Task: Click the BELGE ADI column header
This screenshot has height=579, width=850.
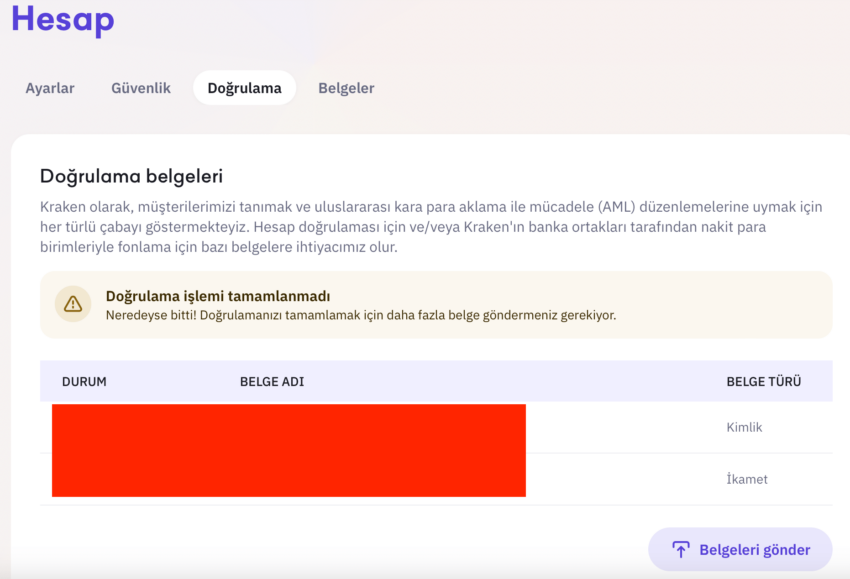Action: coord(272,382)
